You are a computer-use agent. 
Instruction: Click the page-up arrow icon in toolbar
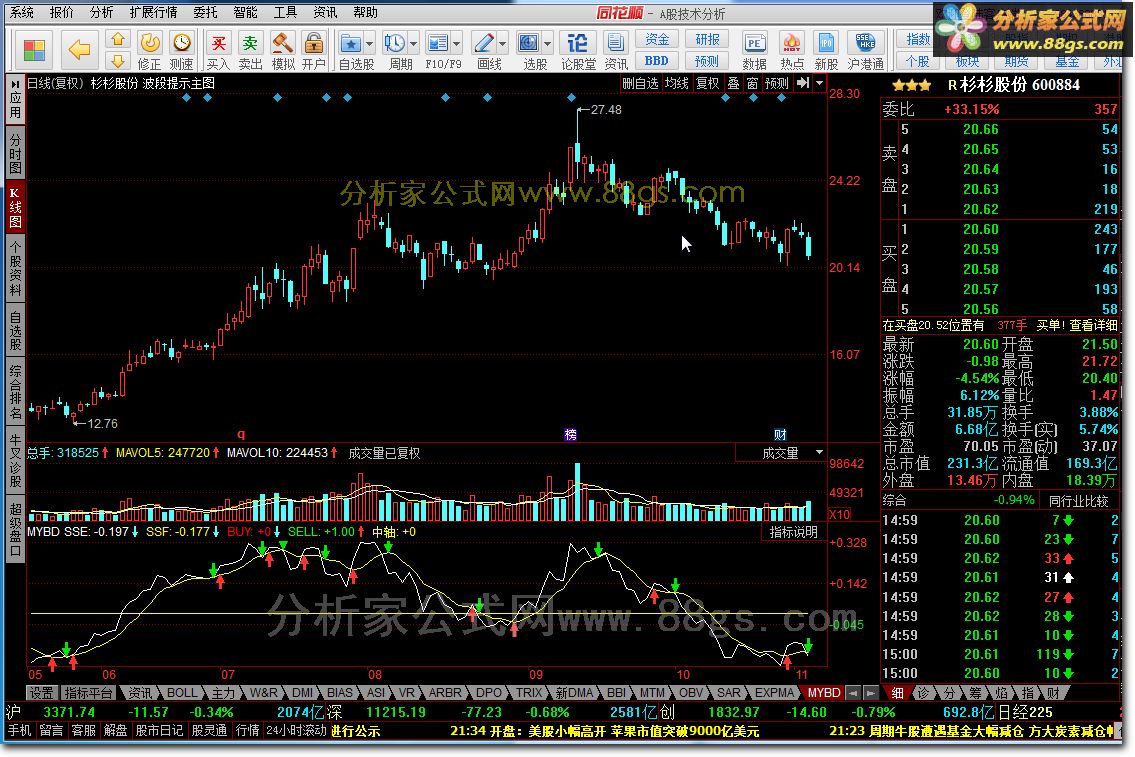click(118, 39)
